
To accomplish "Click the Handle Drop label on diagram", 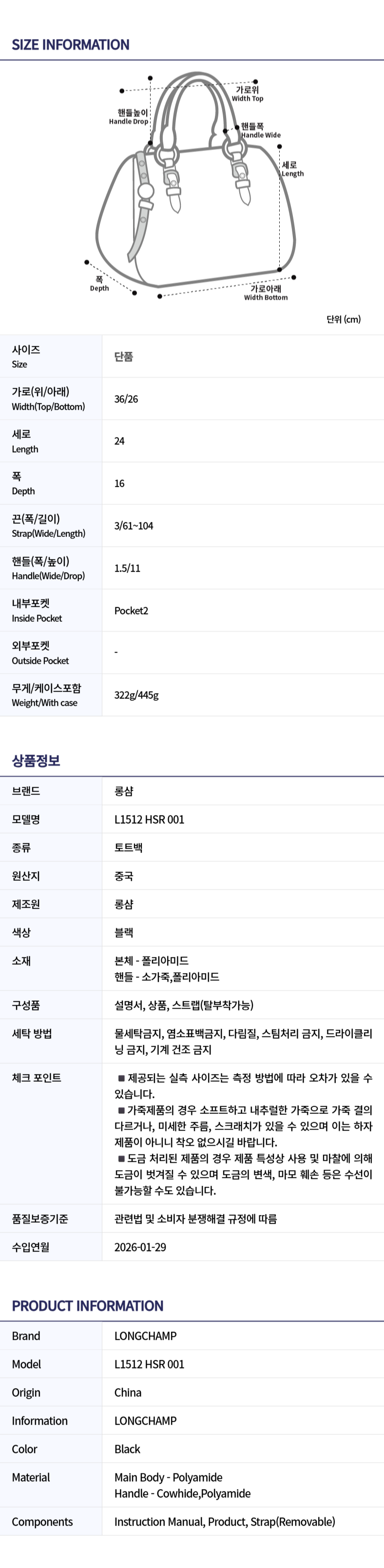I will pos(129,117).
